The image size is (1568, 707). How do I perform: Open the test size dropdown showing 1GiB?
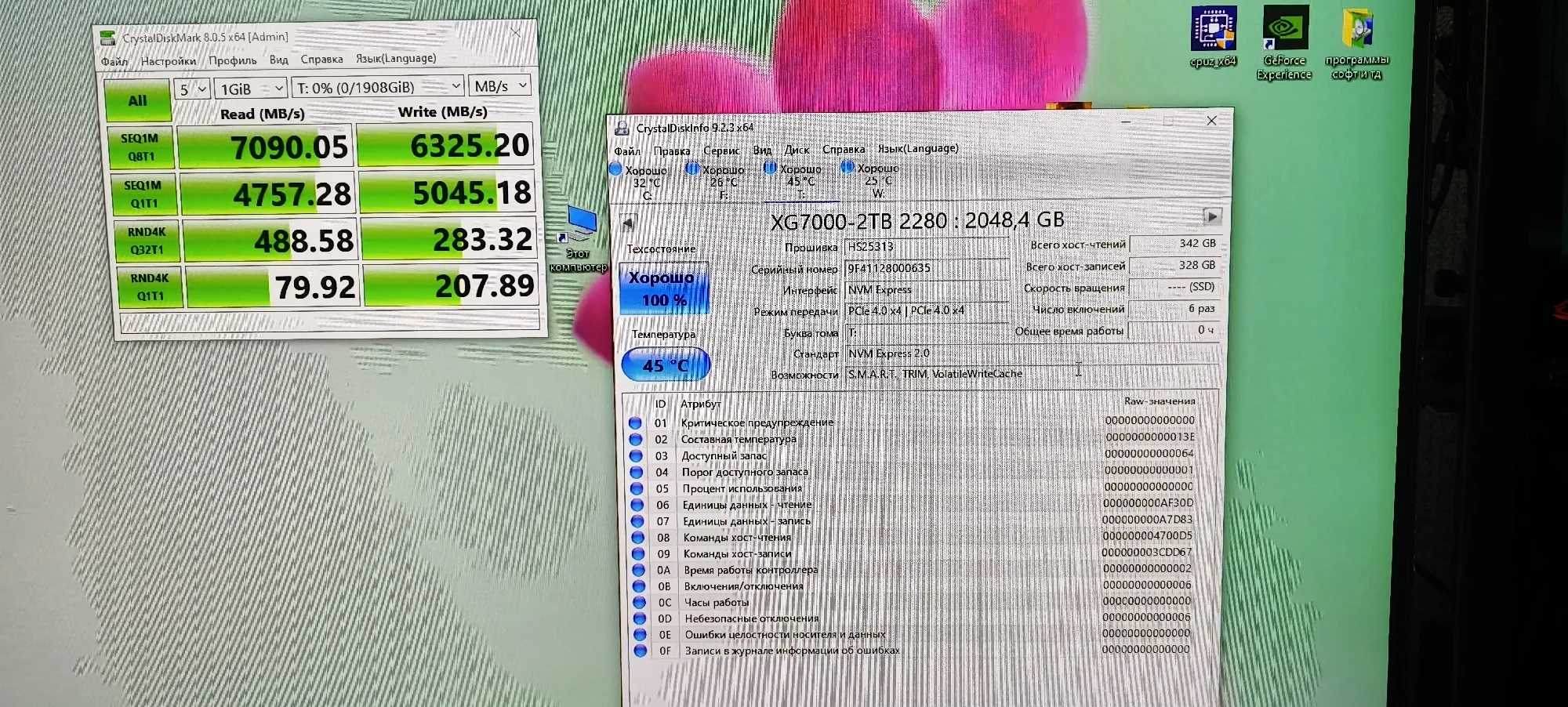251,88
